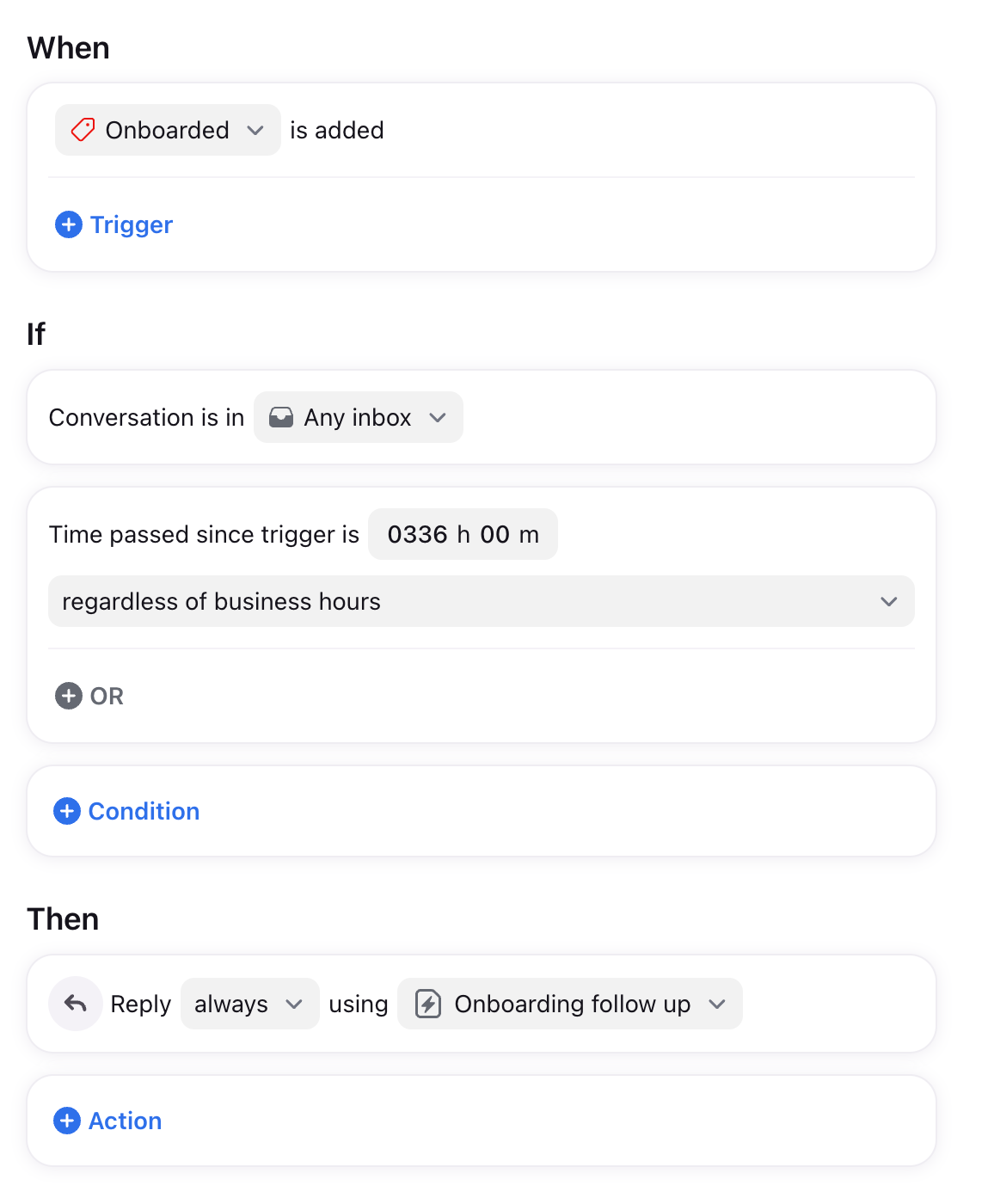Add a new Action
994x1204 pixels.
[107, 1121]
